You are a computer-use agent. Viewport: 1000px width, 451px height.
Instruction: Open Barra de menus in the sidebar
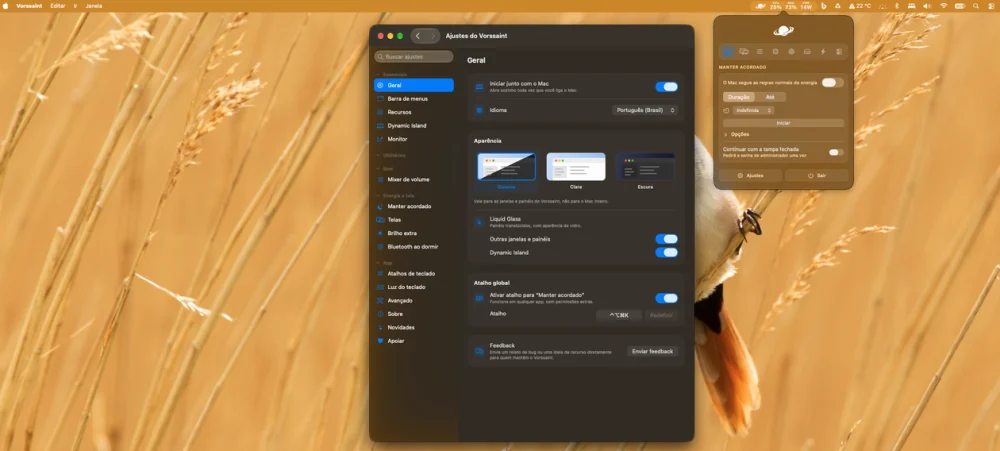pyautogui.click(x=414, y=99)
